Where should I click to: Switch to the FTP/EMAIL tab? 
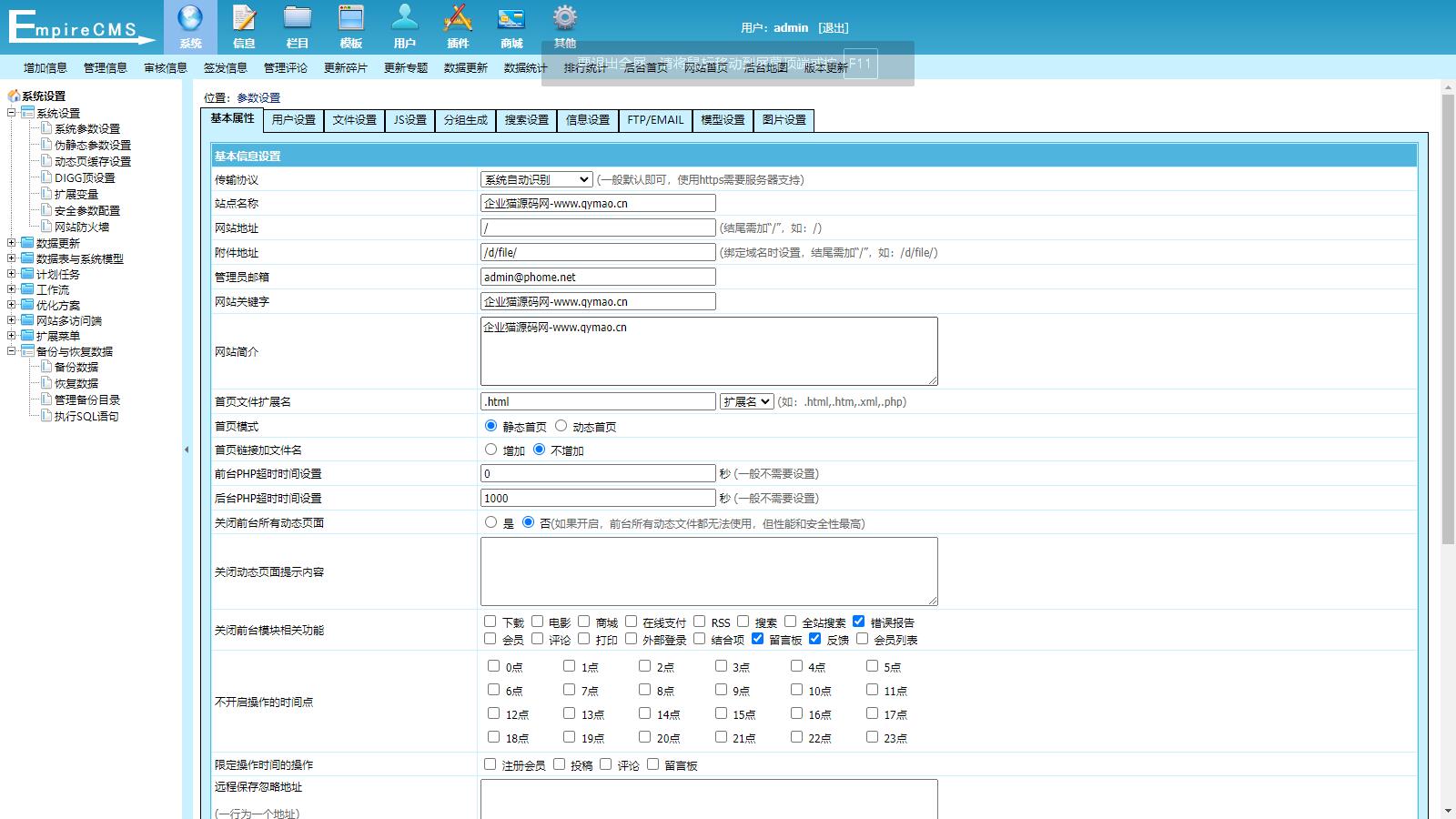click(655, 120)
